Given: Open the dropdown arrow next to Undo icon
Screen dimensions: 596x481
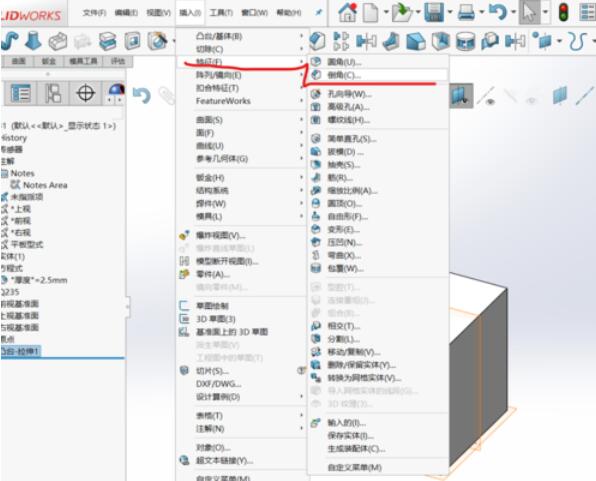Looking at the screenshot, I should 514,12.
